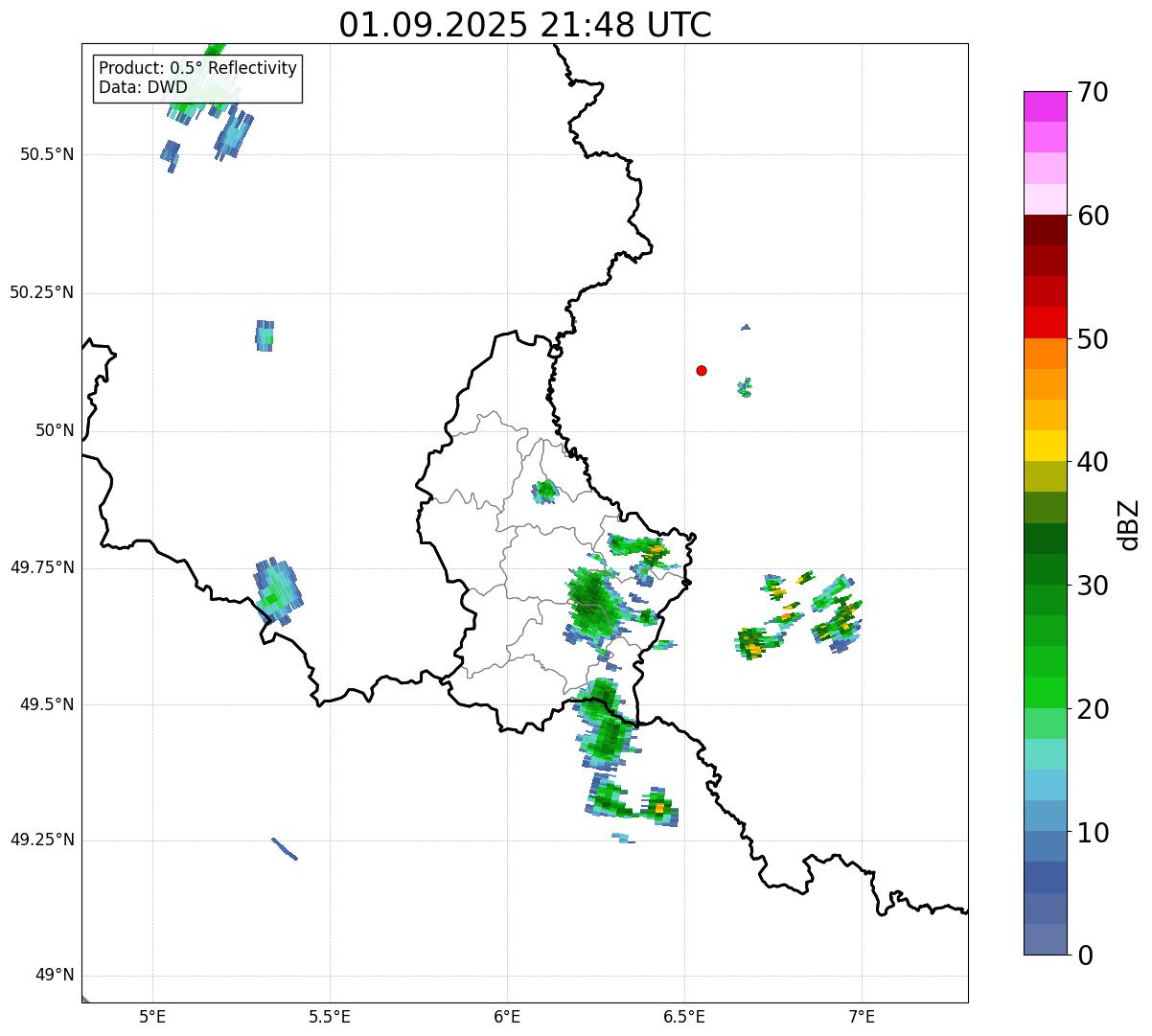The width and height of the screenshot is (1152, 1036).
Task: Click the red station marker dot
Action: [702, 370]
